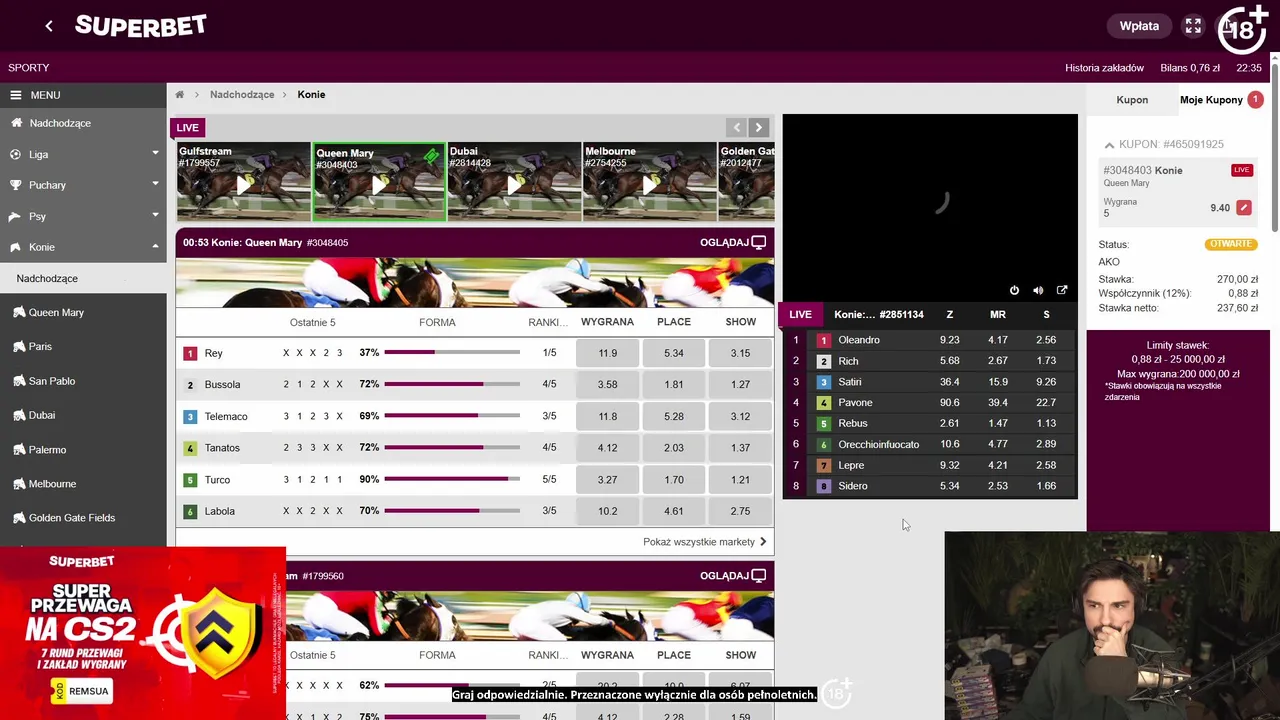Select Nadchodzące under Konie in sidebar
Screen dimensions: 1280x720
click(x=83, y=278)
